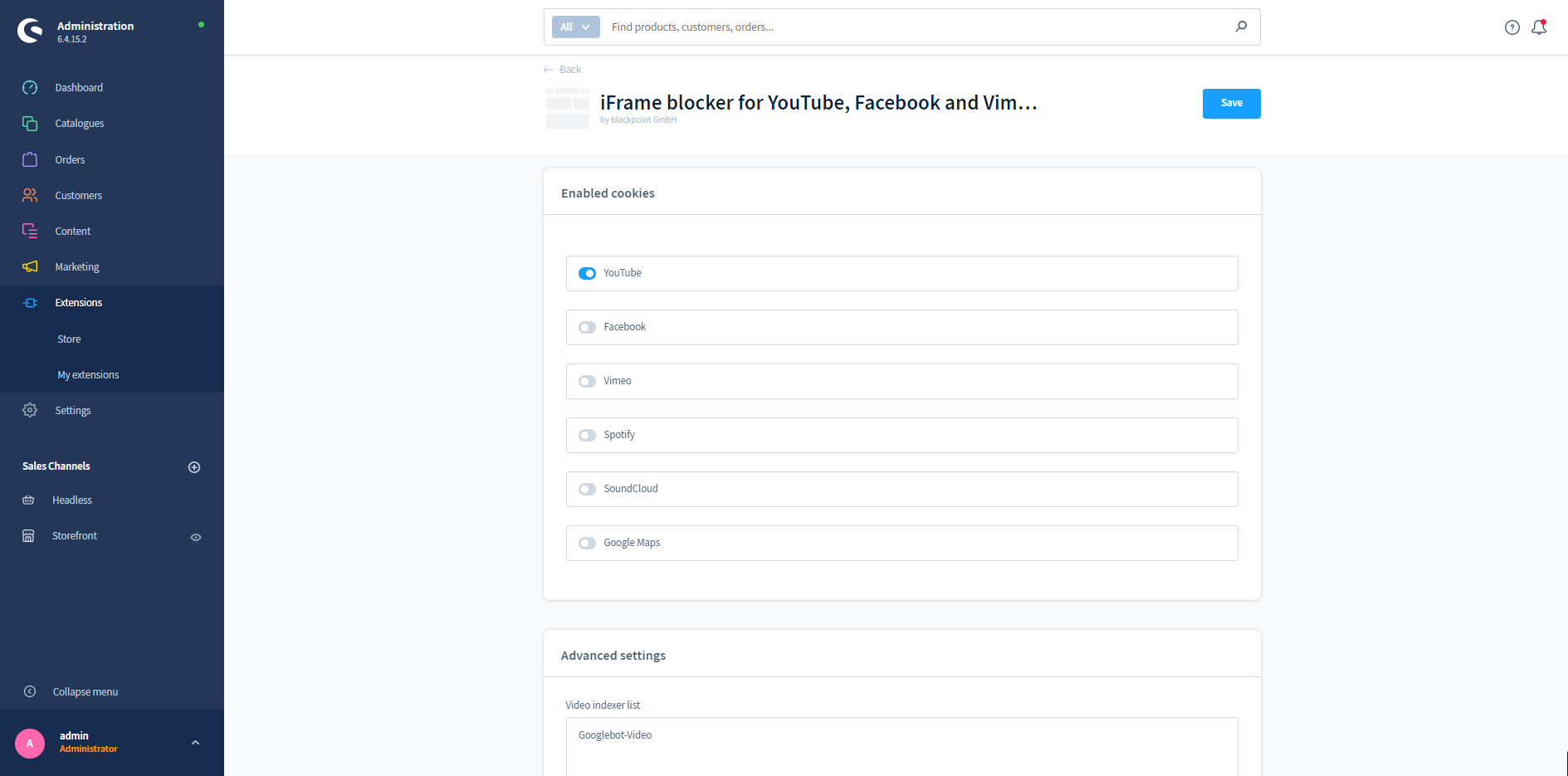Click the Enabled cookies heading
The width and height of the screenshot is (1568, 776).
point(608,193)
